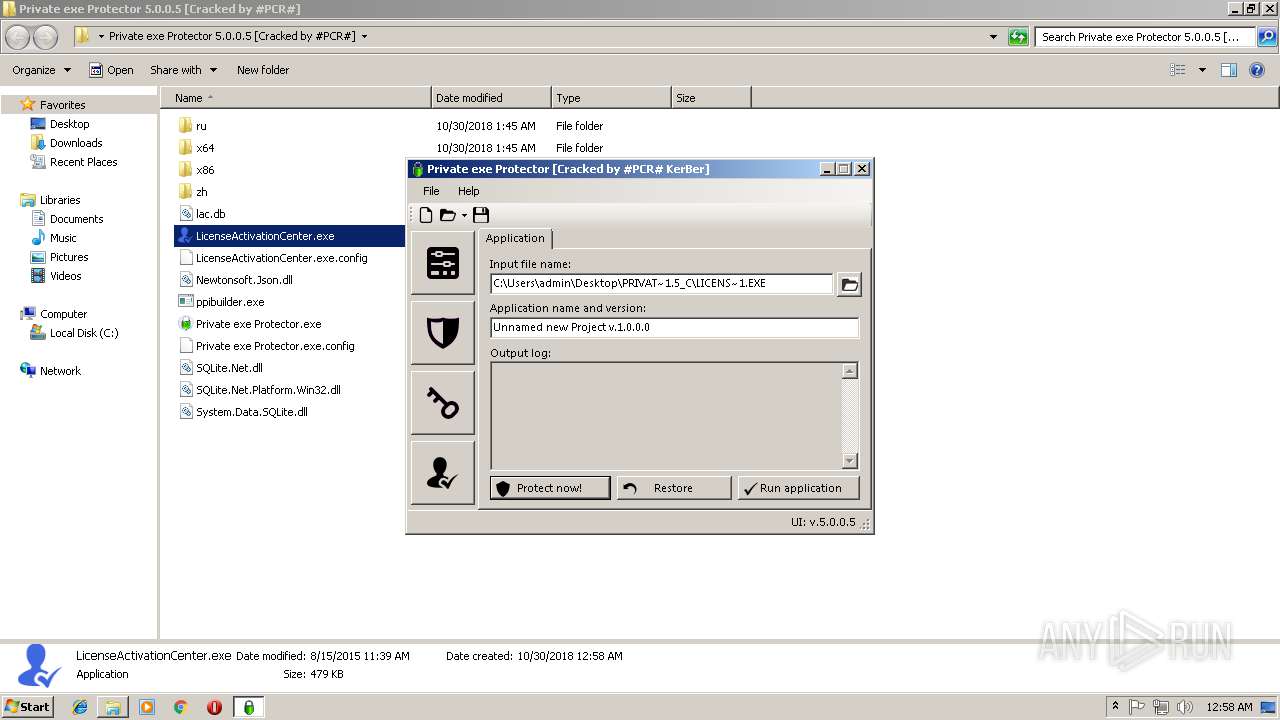This screenshot has height=720, width=1280.
Task: Open the shield protection sidebar panel
Action: coord(442,332)
